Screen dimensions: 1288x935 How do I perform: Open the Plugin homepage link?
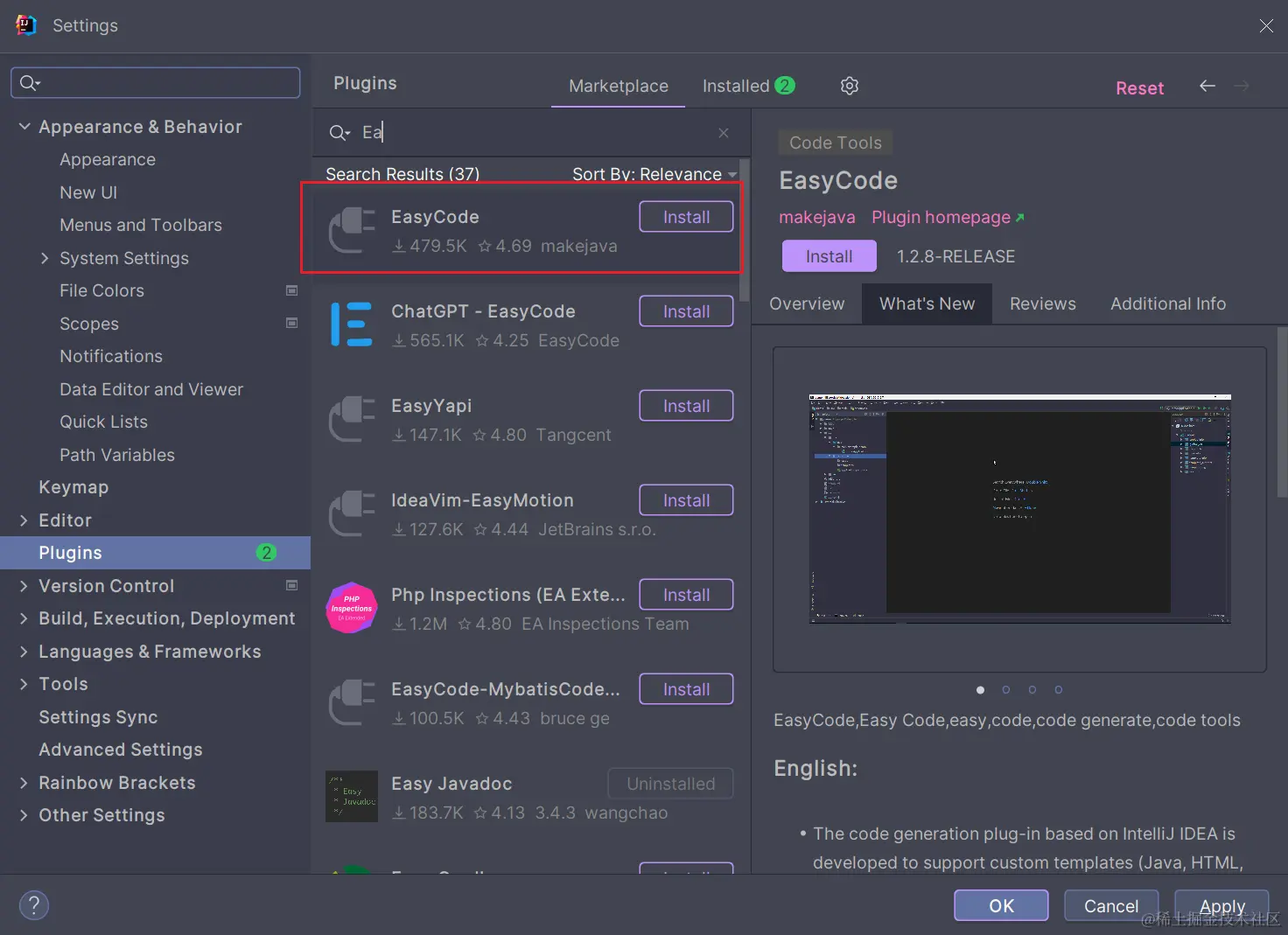click(948, 217)
